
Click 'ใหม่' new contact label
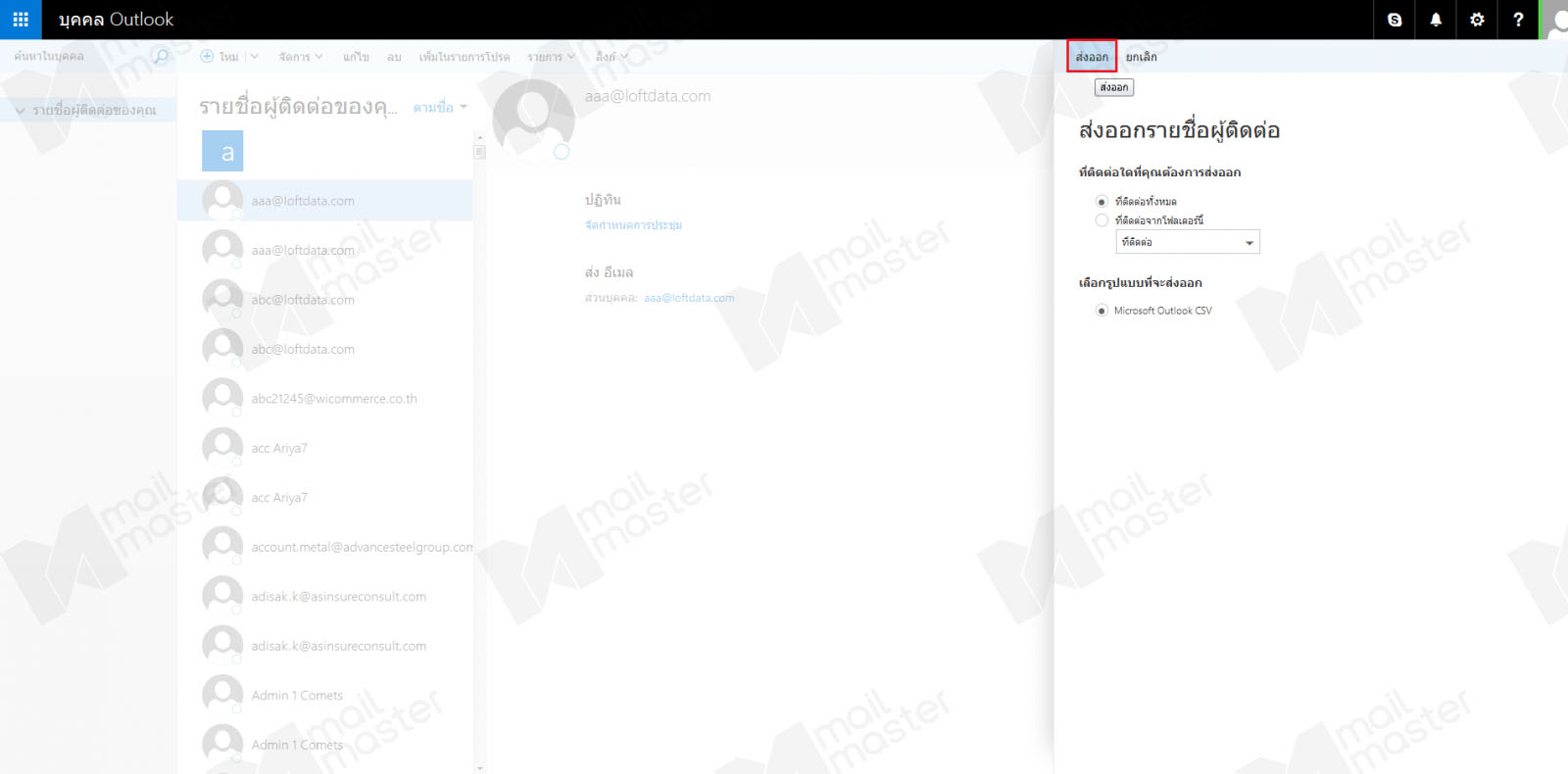tap(228, 57)
